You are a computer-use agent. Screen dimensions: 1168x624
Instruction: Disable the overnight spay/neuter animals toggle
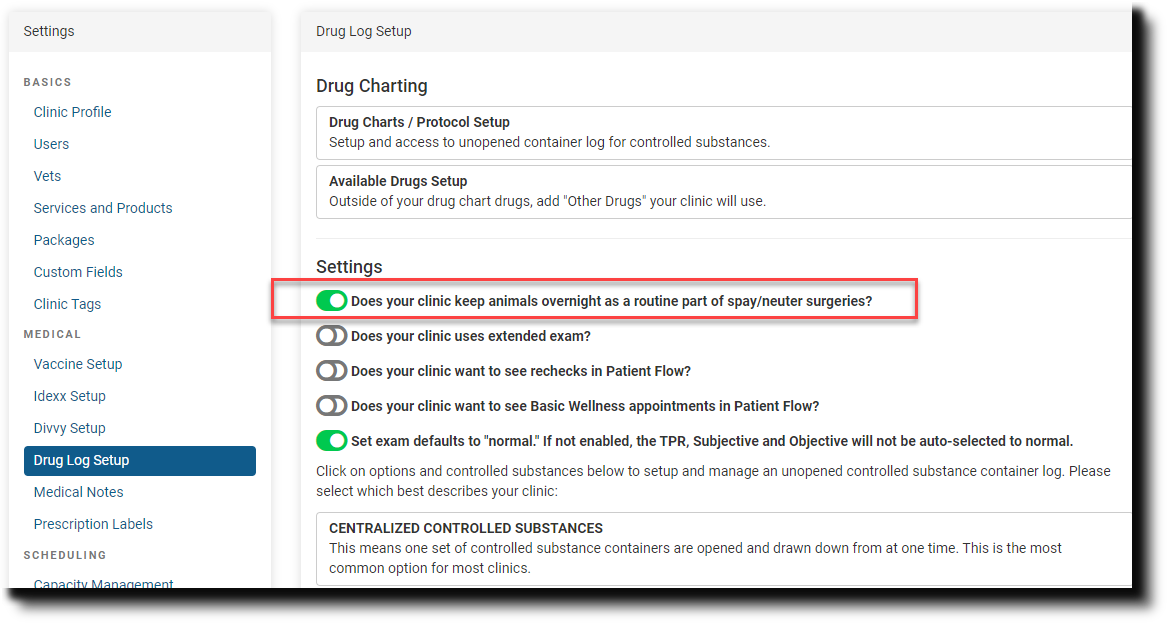[331, 301]
